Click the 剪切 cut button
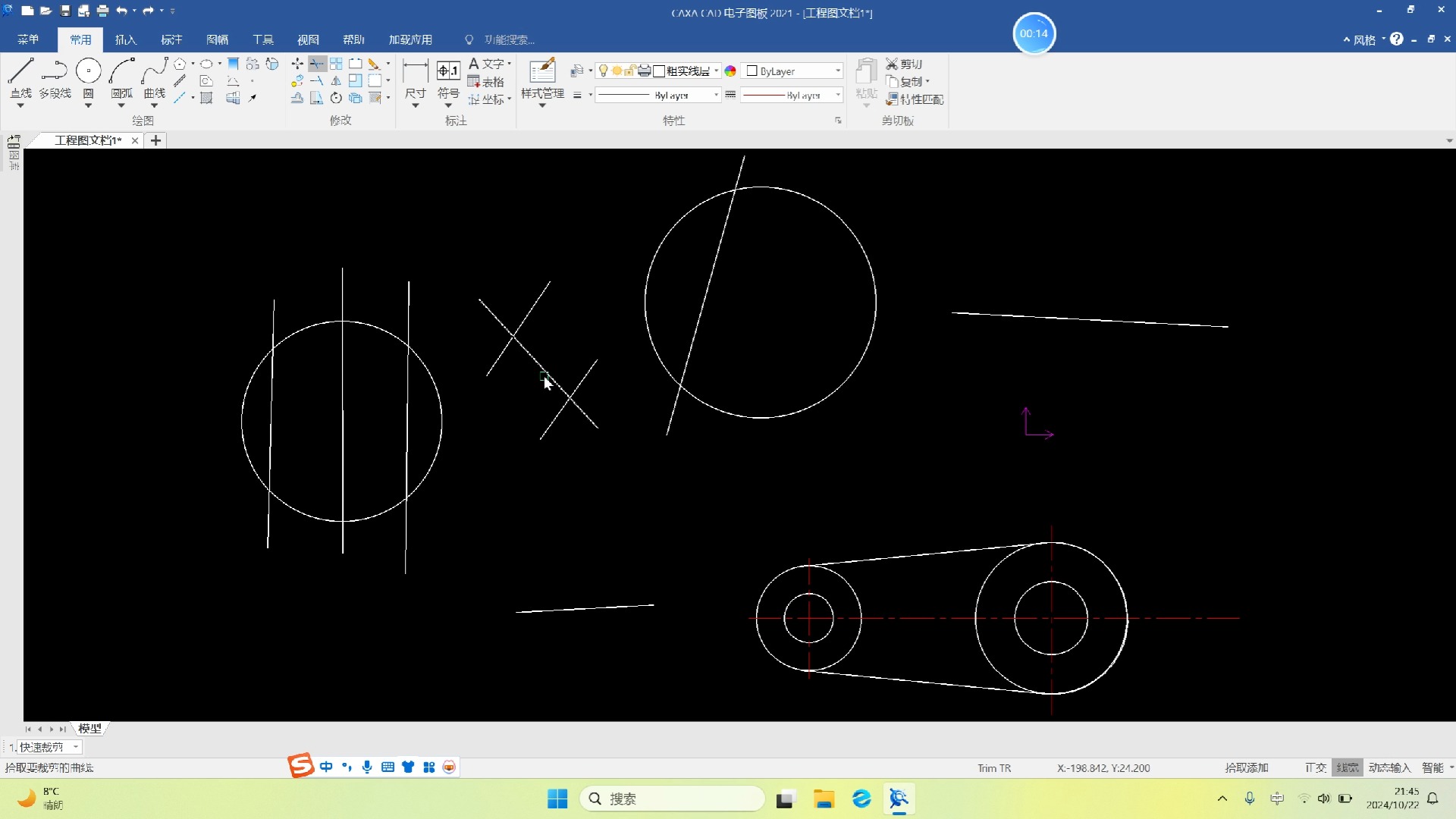 click(x=904, y=64)
